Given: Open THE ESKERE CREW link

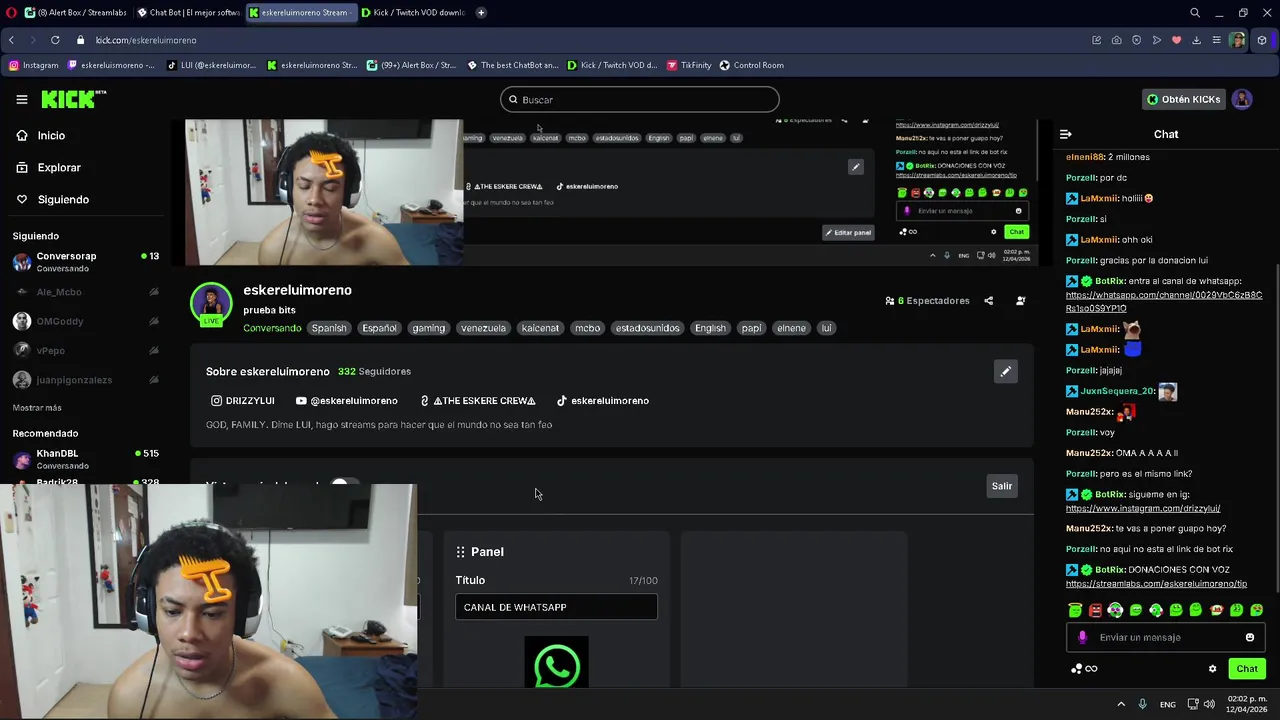Looking at the screenshot, I should pos(477,401).
